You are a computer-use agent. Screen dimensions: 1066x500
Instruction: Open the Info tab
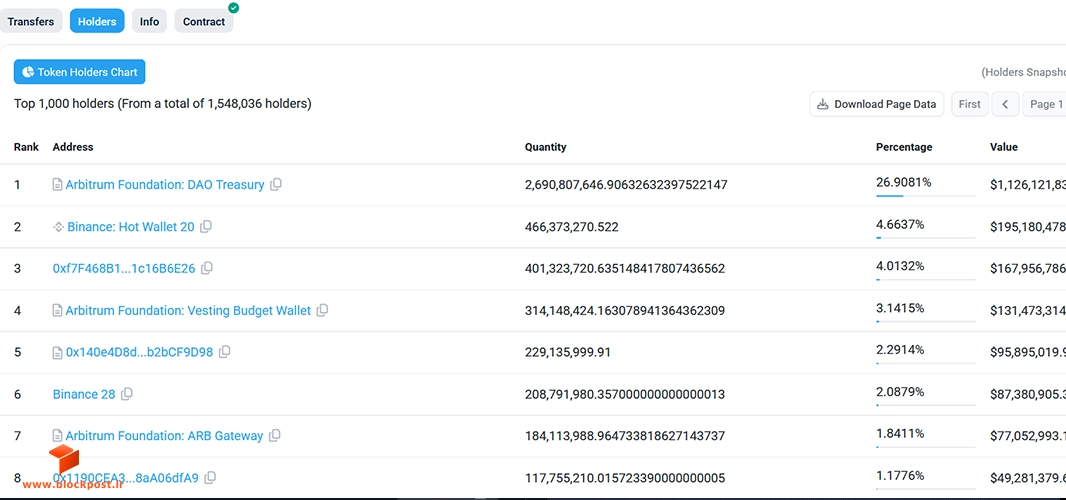[150, 22]
